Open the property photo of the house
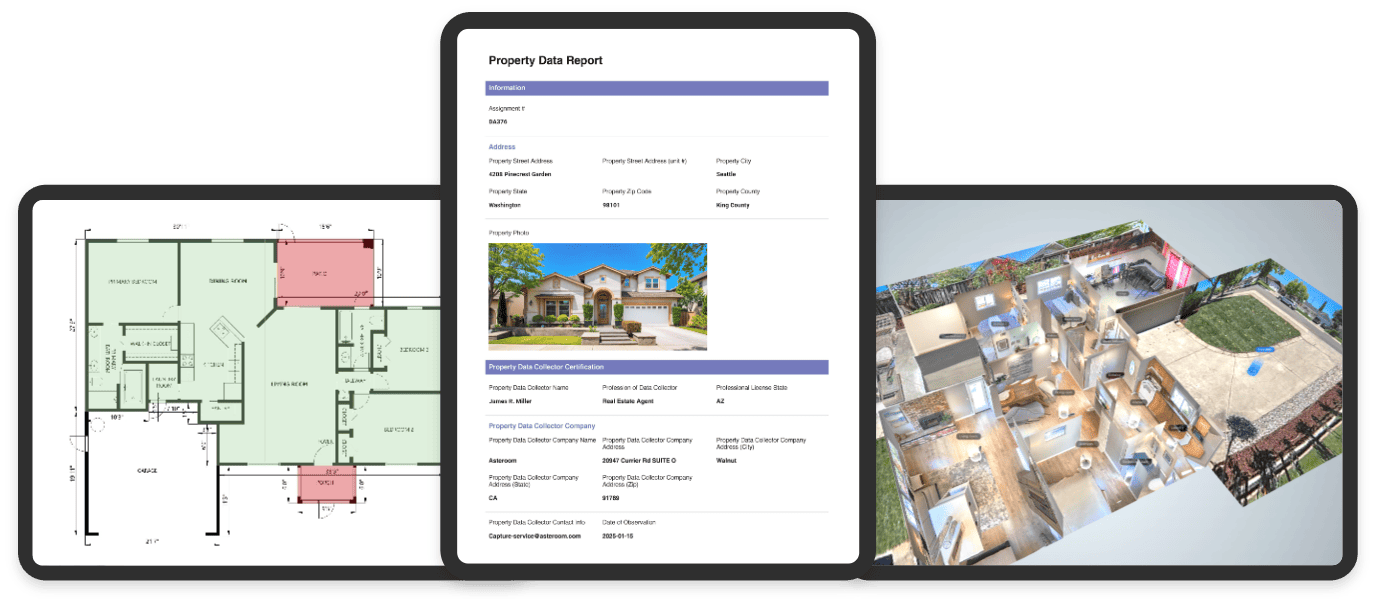1376x605 pixels. (597, 296)
